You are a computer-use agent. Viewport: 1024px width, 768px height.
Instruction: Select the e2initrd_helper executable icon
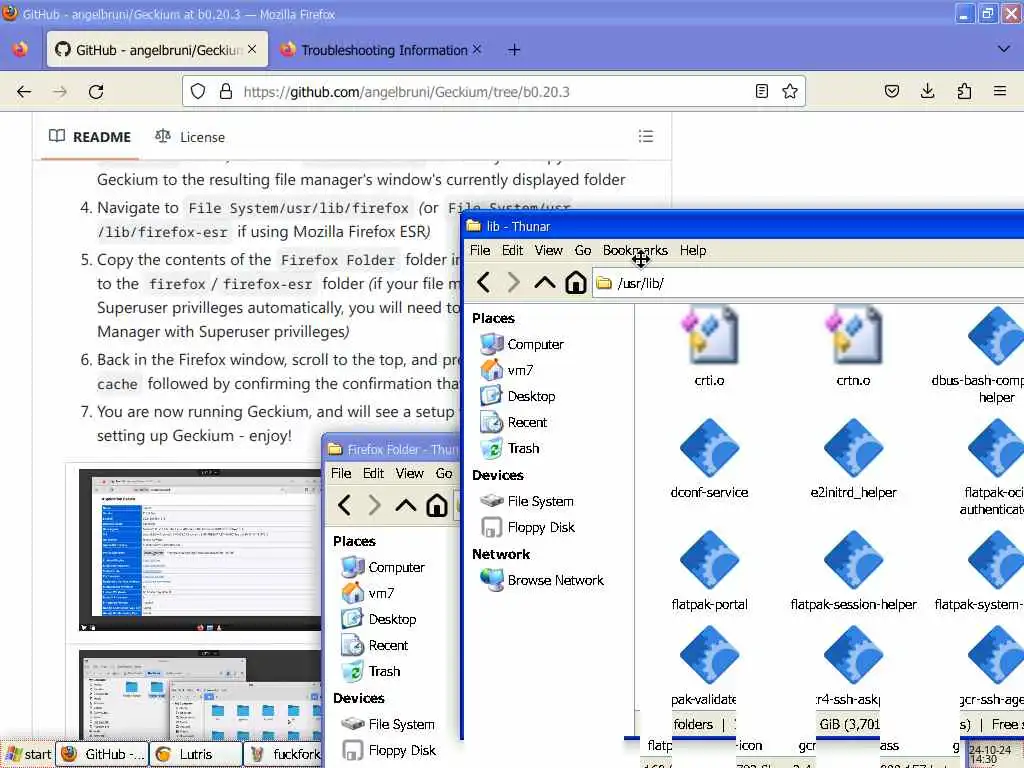[853, 449]
